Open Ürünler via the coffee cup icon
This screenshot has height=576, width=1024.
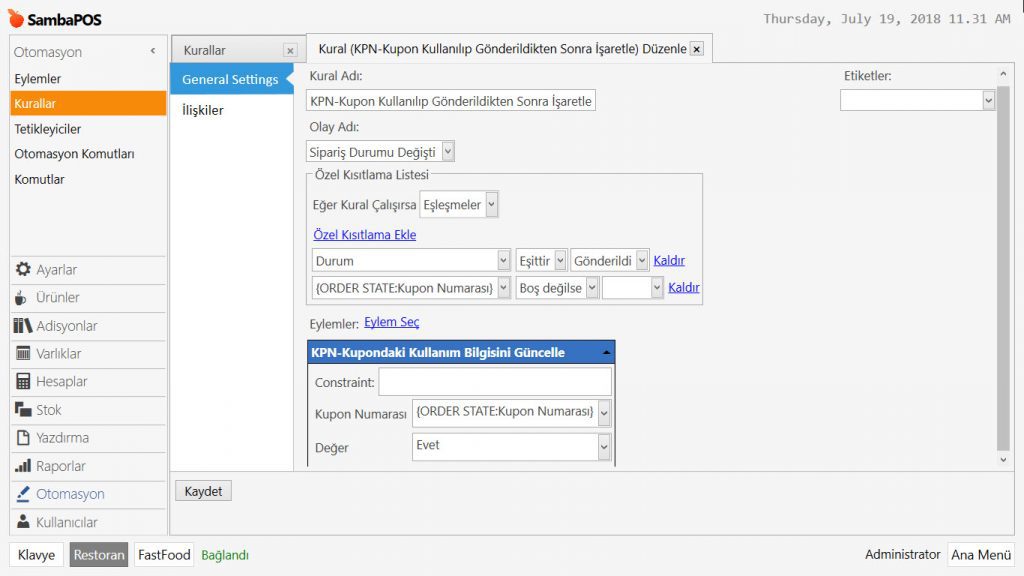22,298
